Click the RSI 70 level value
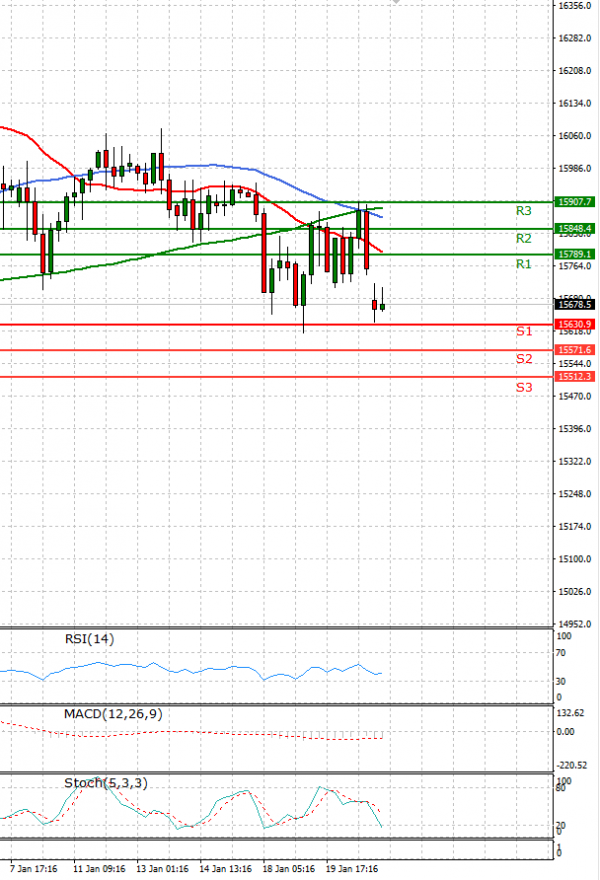Image resolution: width=600 pixels, height=880 pixels. coord(561,653)
